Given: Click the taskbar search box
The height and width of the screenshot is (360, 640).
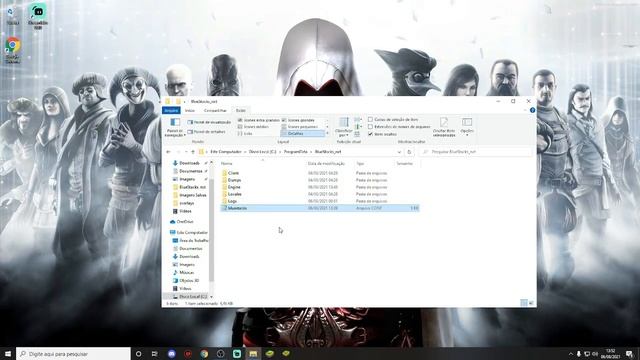Looking at the screenshot, I should point(73,354).
